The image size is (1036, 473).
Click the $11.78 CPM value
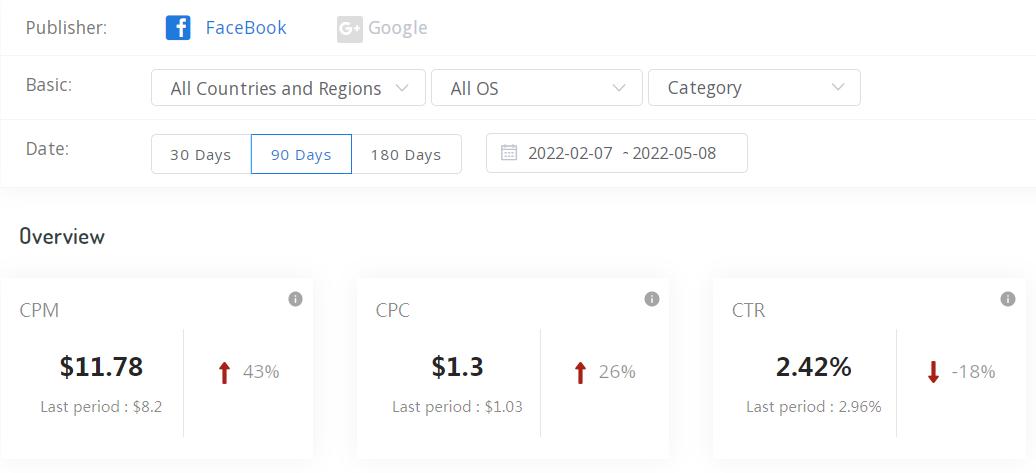[101, 367]
